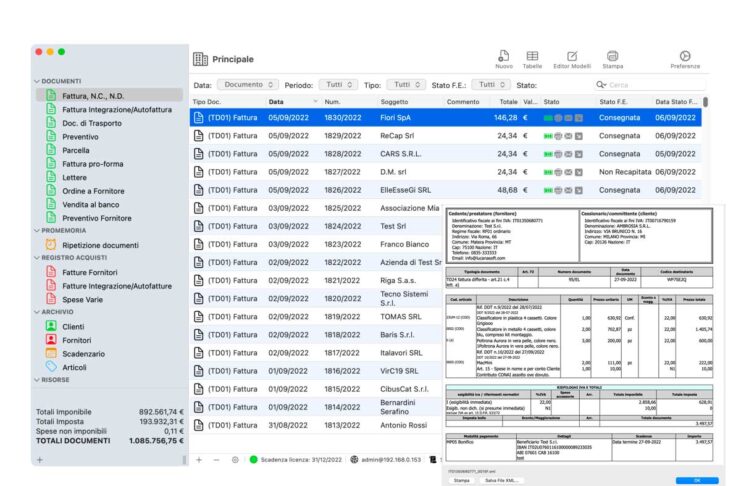Select invoice 1830/2022 Fiori SpA row
Viewport: 741px width, 486px height.
pyautogui.click(x=446, y=118)
